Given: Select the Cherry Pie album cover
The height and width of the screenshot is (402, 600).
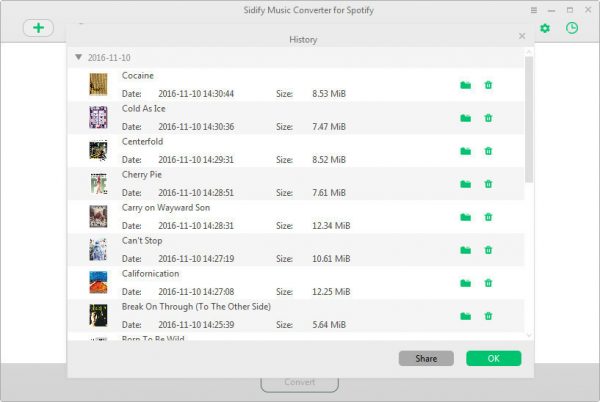Looking at the screenshot, I should (x=98, y=183).
